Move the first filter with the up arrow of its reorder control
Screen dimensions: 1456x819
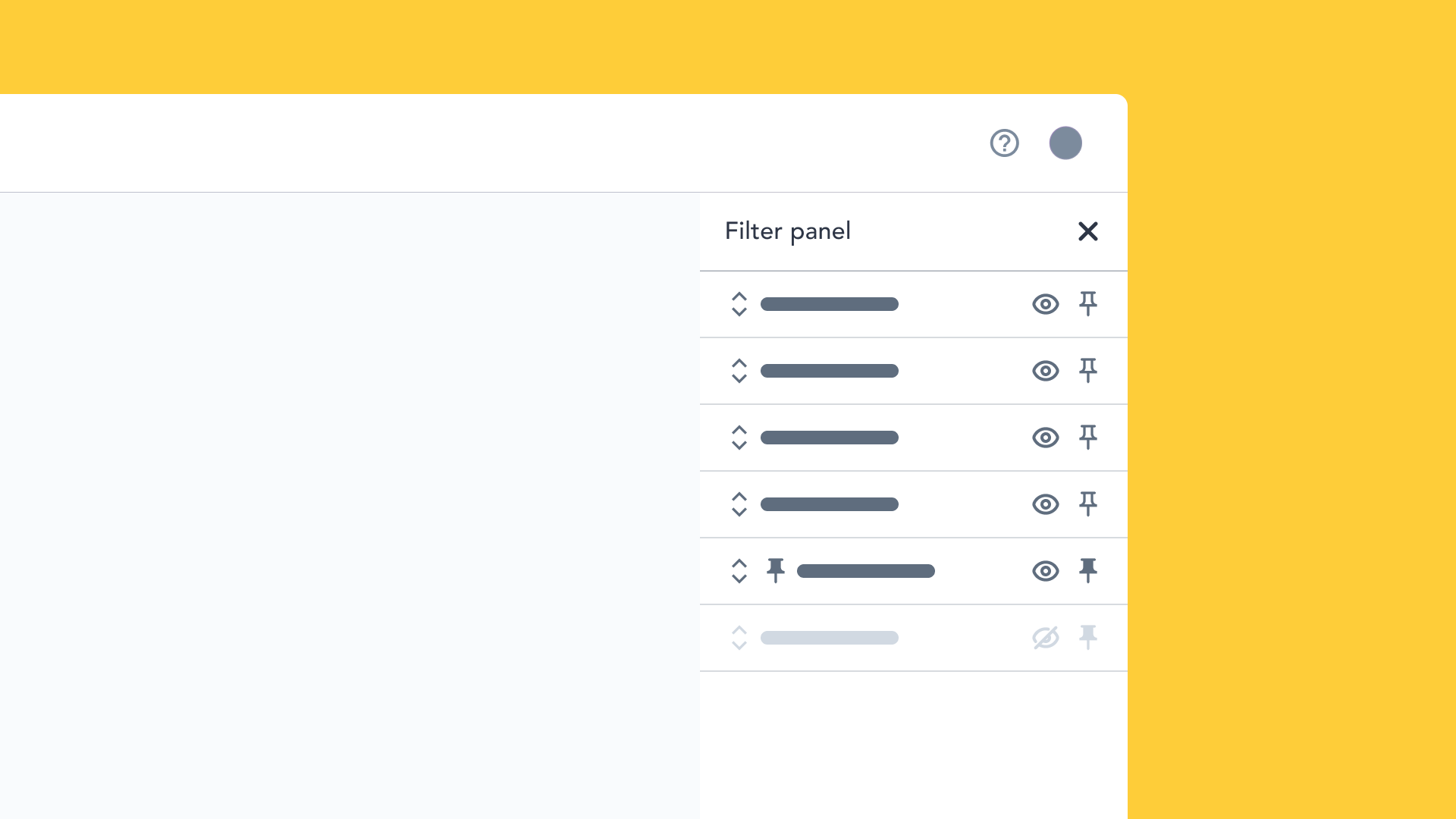(739, 297)
